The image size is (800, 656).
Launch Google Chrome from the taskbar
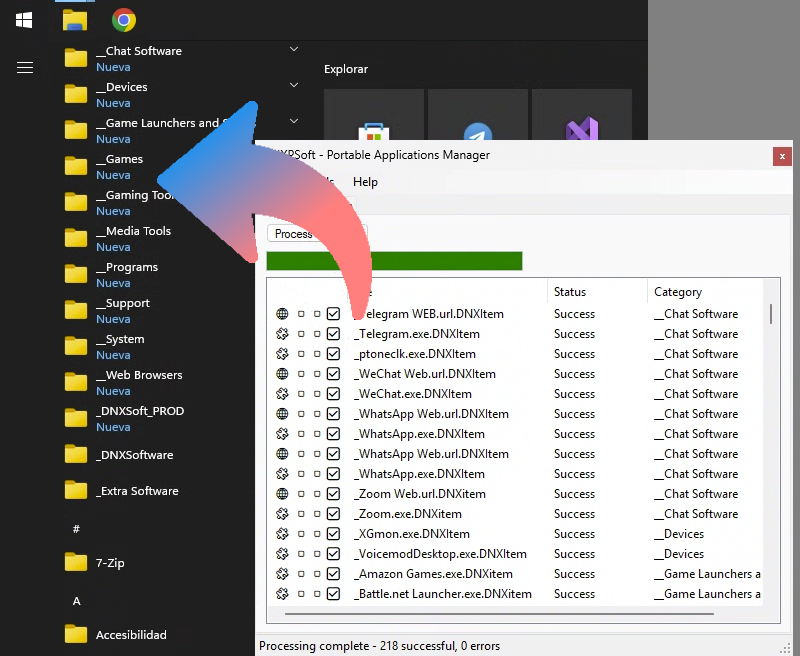123,20
